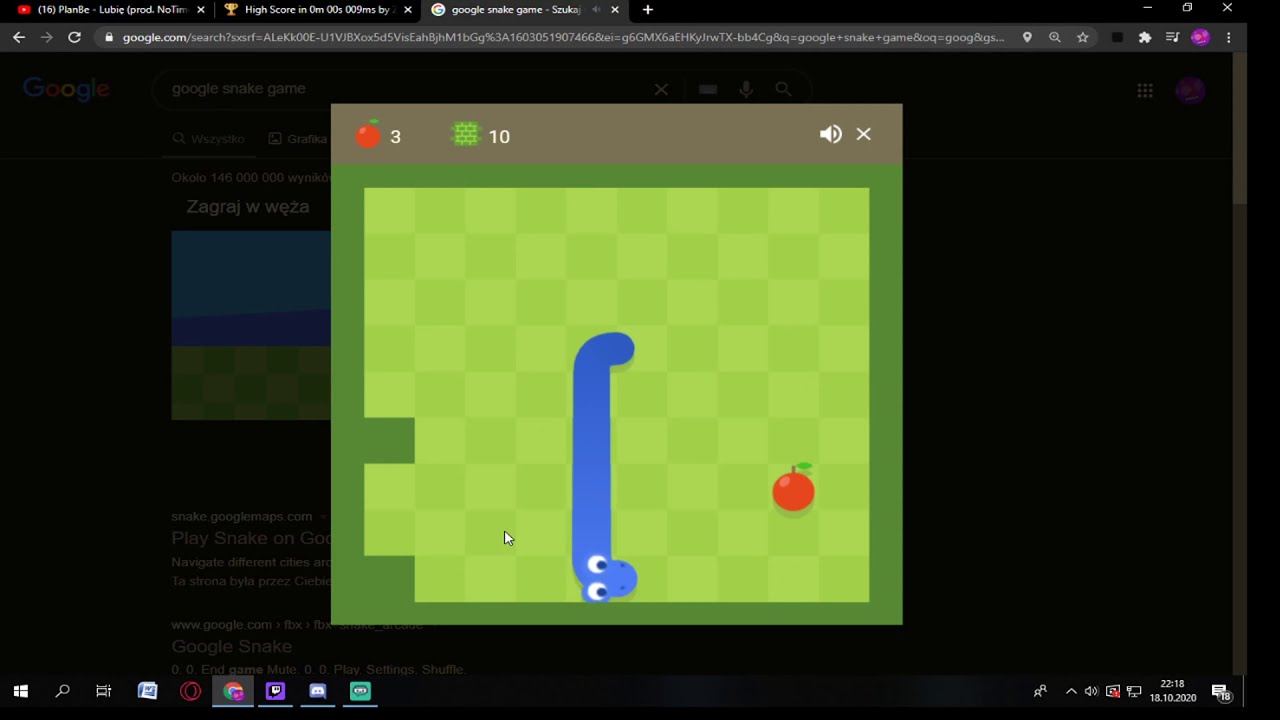The width and height of the screenshot is (1280, 720).
Task: Click the location pin icon in address bar
Action: pyautogui.click(x=1027, y=37)
